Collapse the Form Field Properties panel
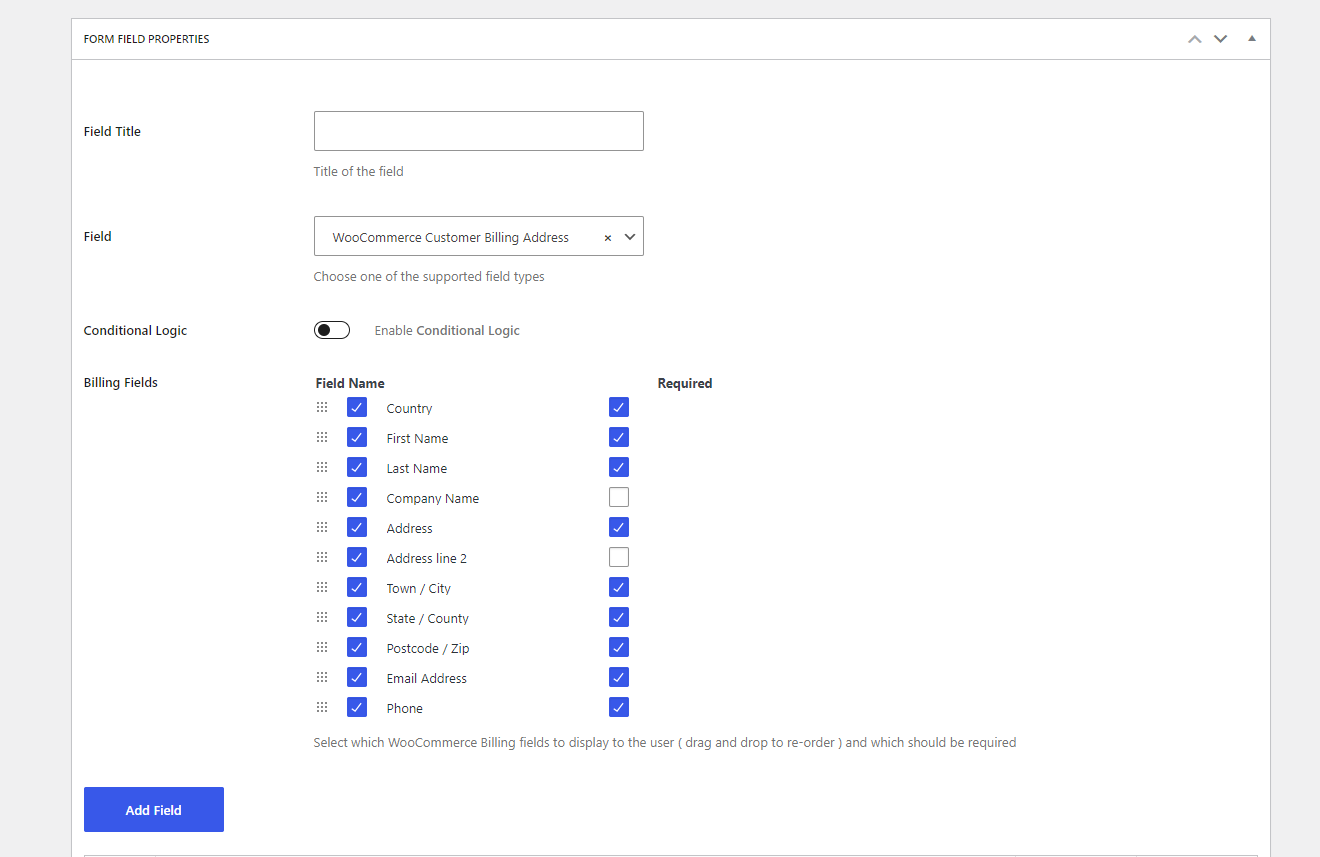 coord(1252,39)
